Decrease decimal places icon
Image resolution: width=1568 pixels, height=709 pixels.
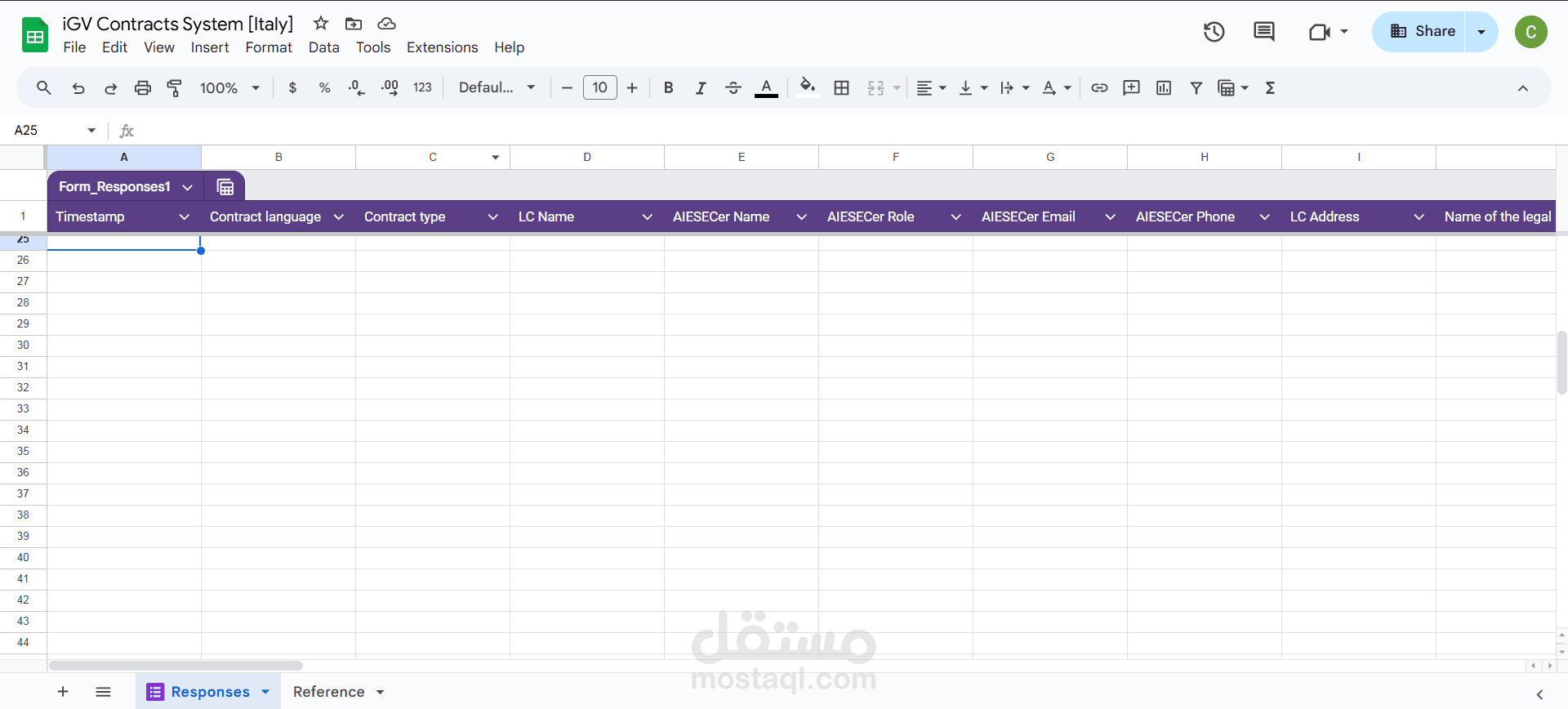pos(357,88)
